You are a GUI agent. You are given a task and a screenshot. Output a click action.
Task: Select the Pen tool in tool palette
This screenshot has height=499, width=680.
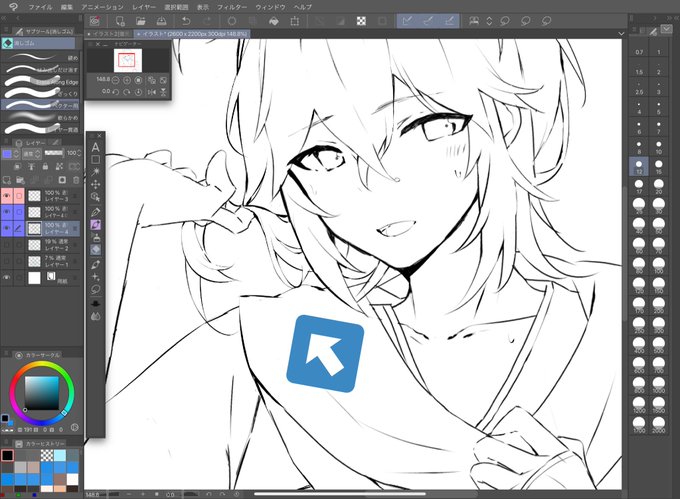tap(95, 212)
